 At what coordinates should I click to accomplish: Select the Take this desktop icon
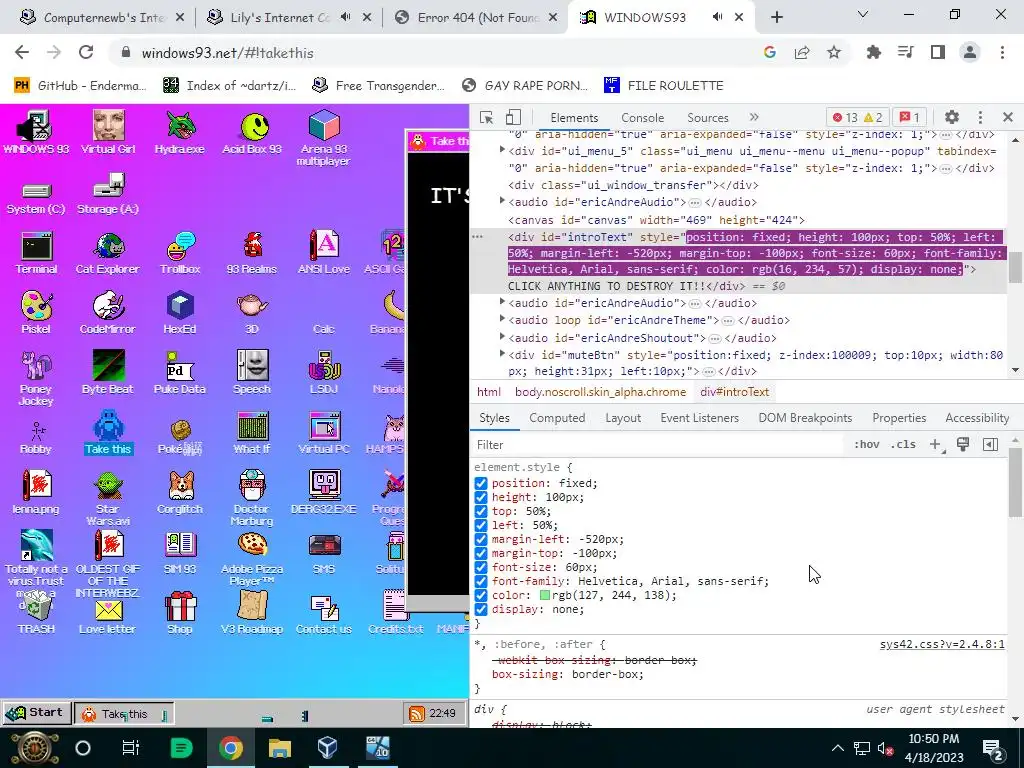pyautogui.click(x=108, y=432)
